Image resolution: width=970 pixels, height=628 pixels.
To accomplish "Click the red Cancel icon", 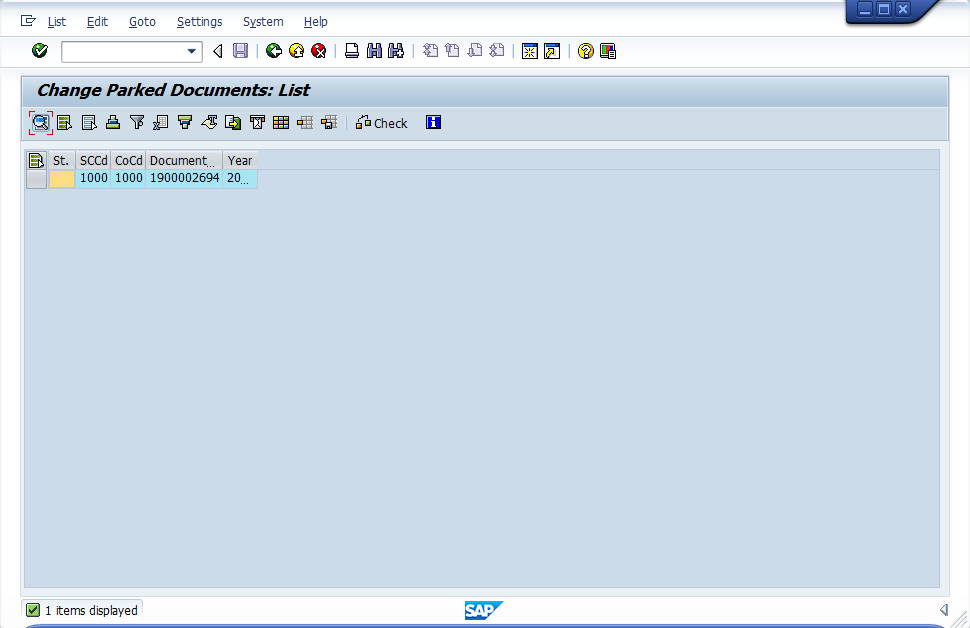I will coord(319,51).
